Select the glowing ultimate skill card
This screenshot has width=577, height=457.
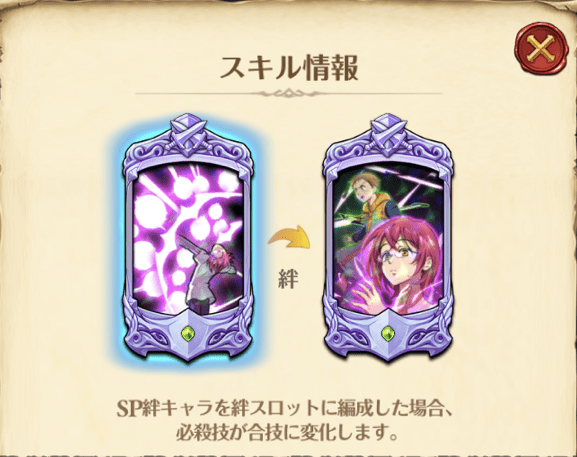coord(188,238)
